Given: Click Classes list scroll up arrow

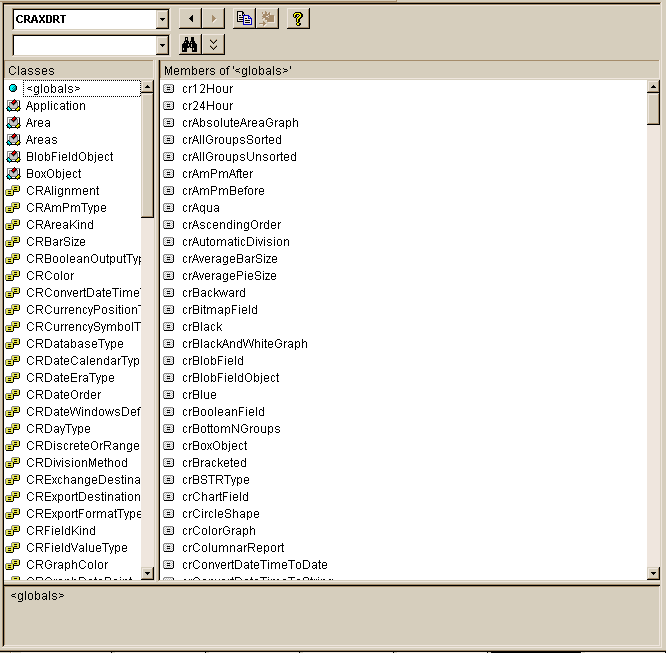Looking at the screenshot, I should (x=147, y=87).
